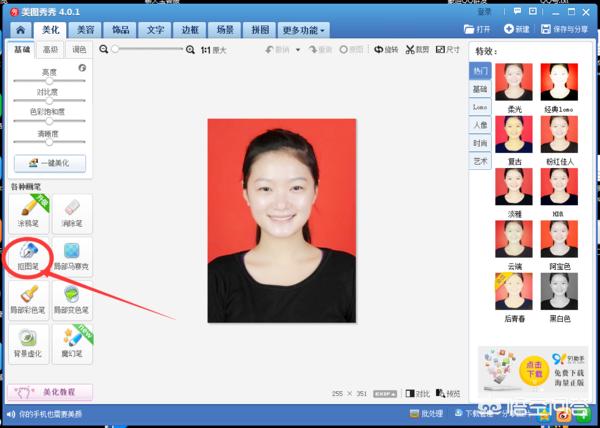Image resolution: width=600 pixels, height=428 pixels.
Task: Apply the 后青春 effect thumbnail
Action: 514,291
